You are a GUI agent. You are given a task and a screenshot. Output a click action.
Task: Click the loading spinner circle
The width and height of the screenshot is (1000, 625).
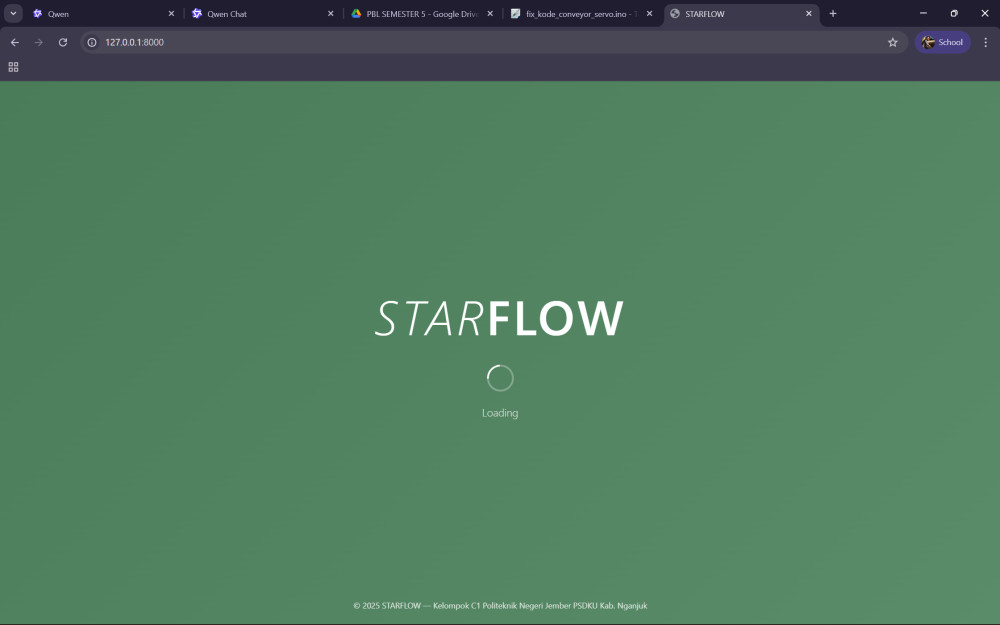tap(500, 378)
